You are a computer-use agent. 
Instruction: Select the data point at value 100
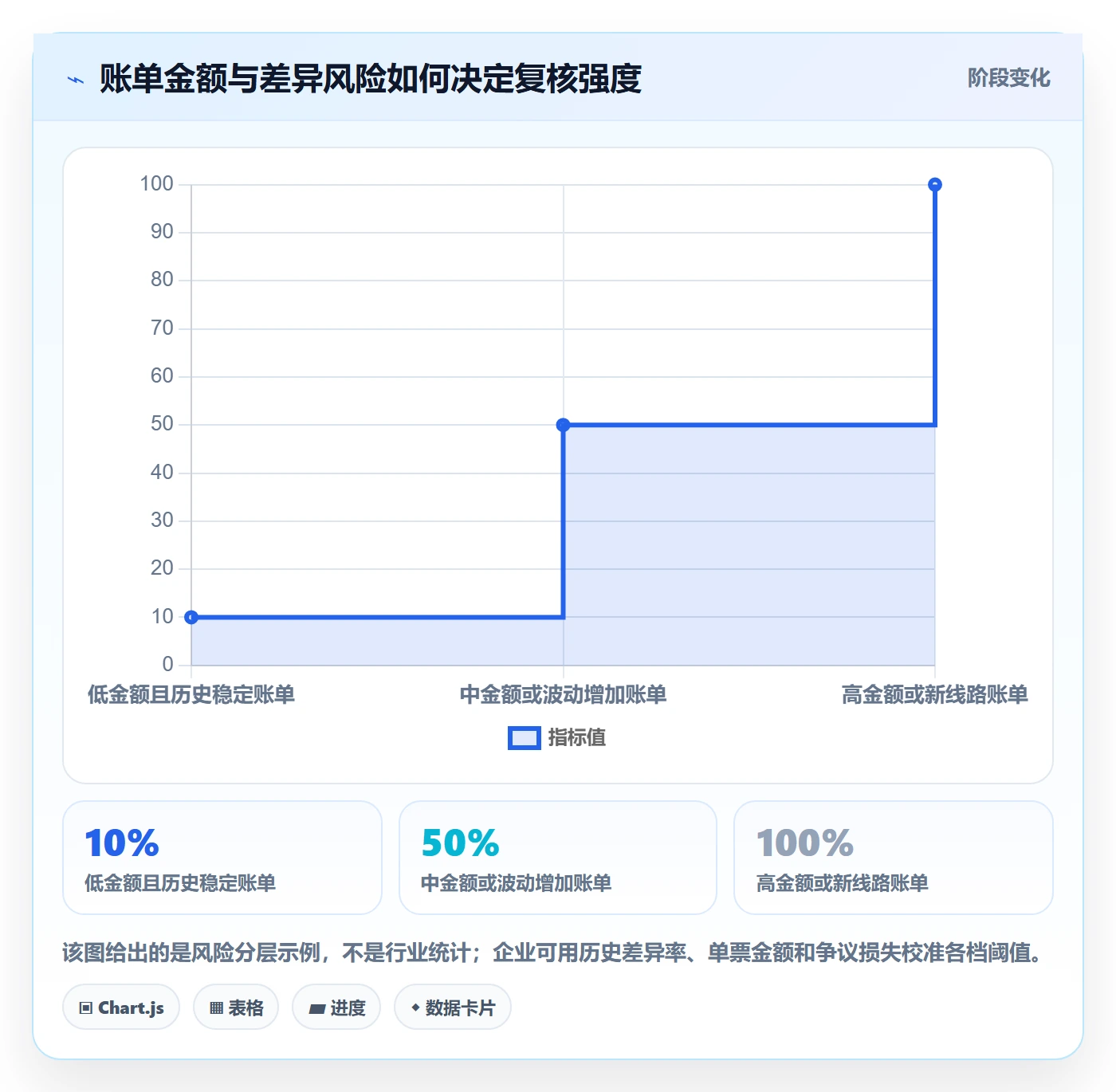[x=935, y=185]
